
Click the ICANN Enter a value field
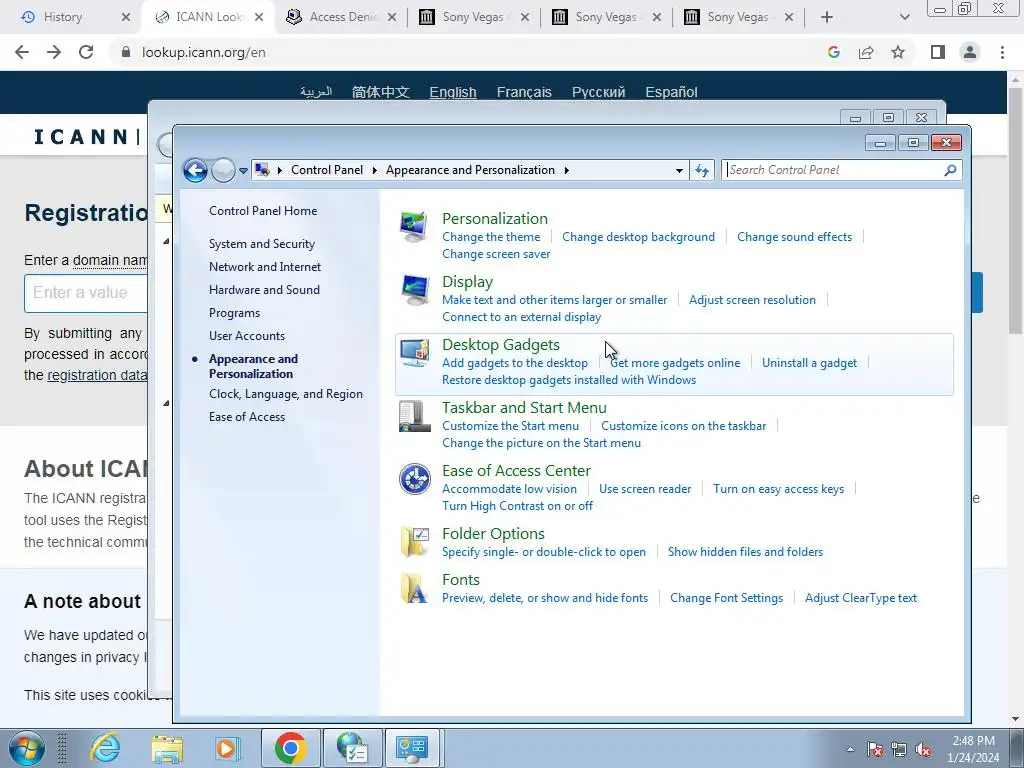click(x=87, y=293)
